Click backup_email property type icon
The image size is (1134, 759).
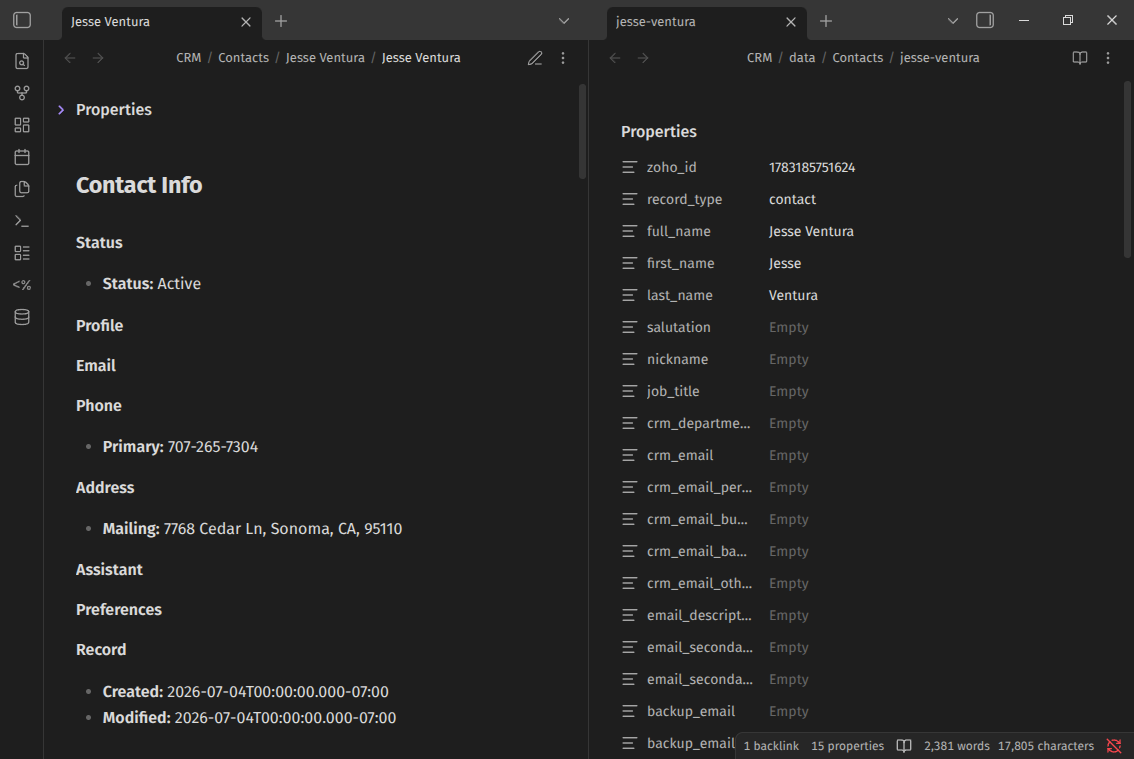630,711
